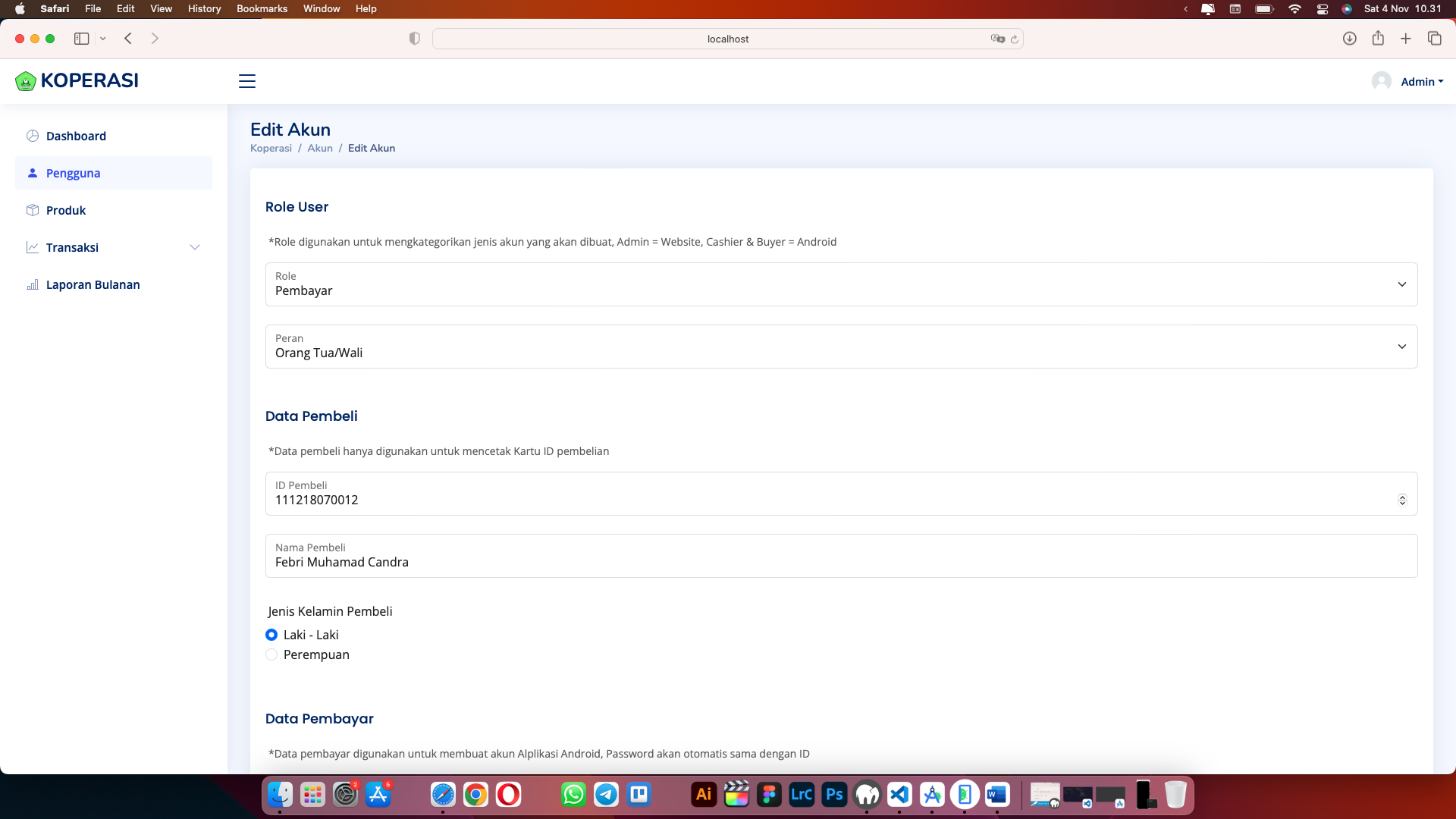The width and height of the screenshot is (1456, 819).
Task: Select the Perempuan radio button
Action: tap(271, 654)
